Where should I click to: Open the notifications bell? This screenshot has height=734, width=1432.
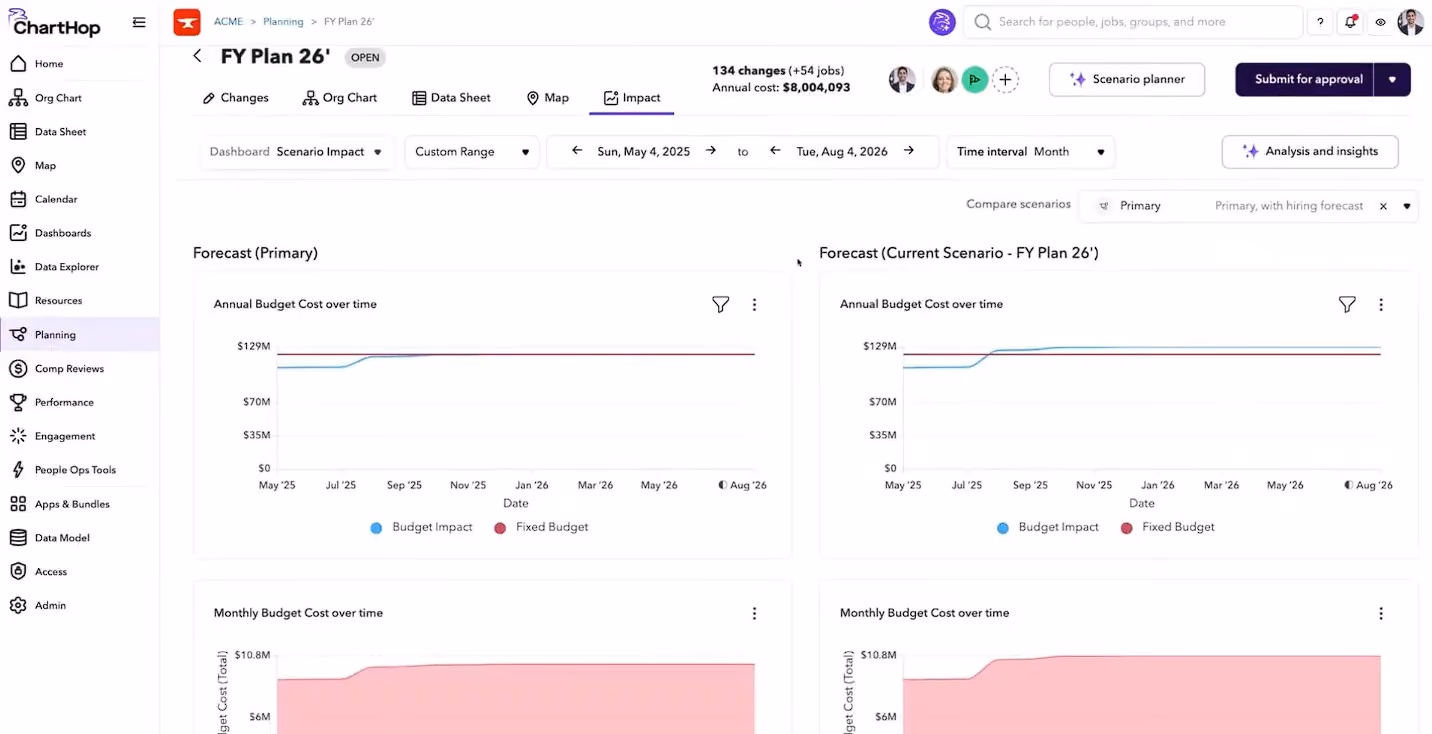[x=1351, y=22]
